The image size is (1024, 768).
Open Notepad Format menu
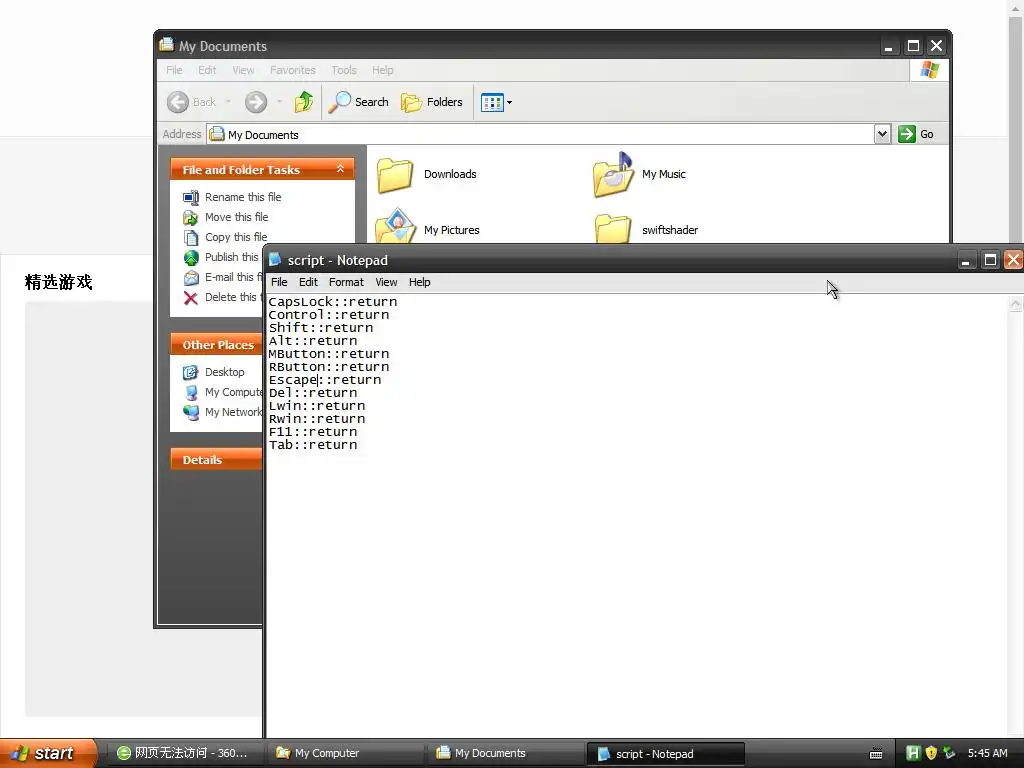[346, 282]
